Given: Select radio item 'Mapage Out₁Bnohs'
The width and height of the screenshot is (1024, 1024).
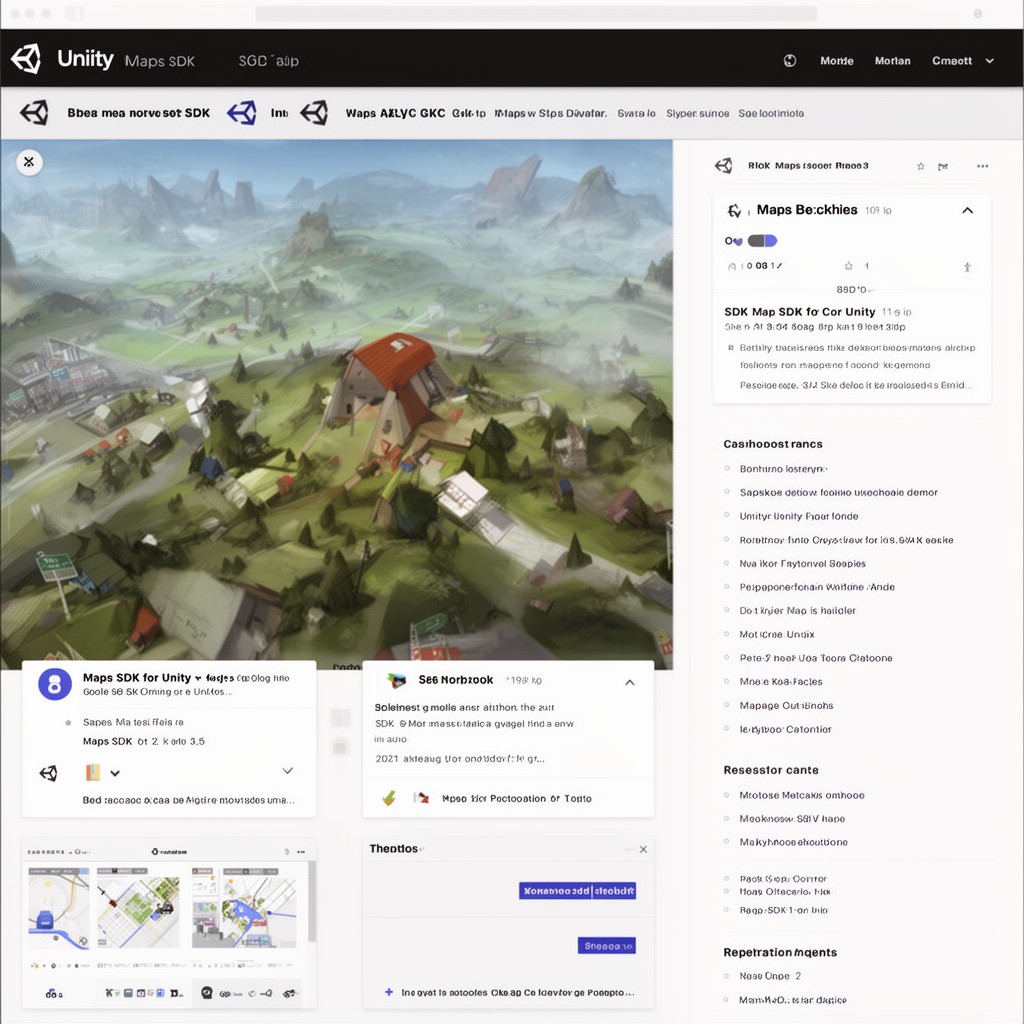Looking at the screenshot, I should click(x=726, y=705).
